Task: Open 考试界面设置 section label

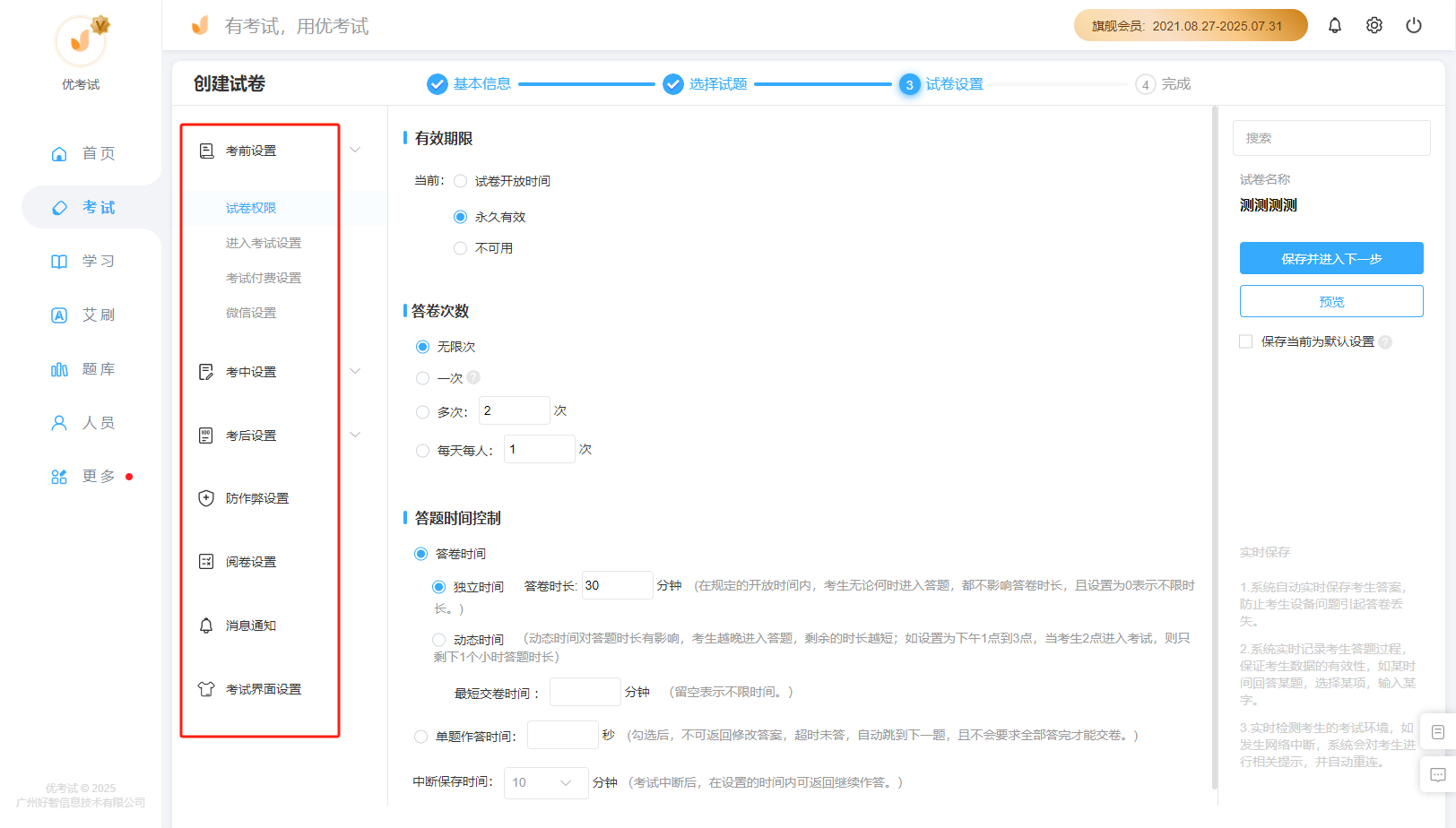Action: tap(264, 689)
